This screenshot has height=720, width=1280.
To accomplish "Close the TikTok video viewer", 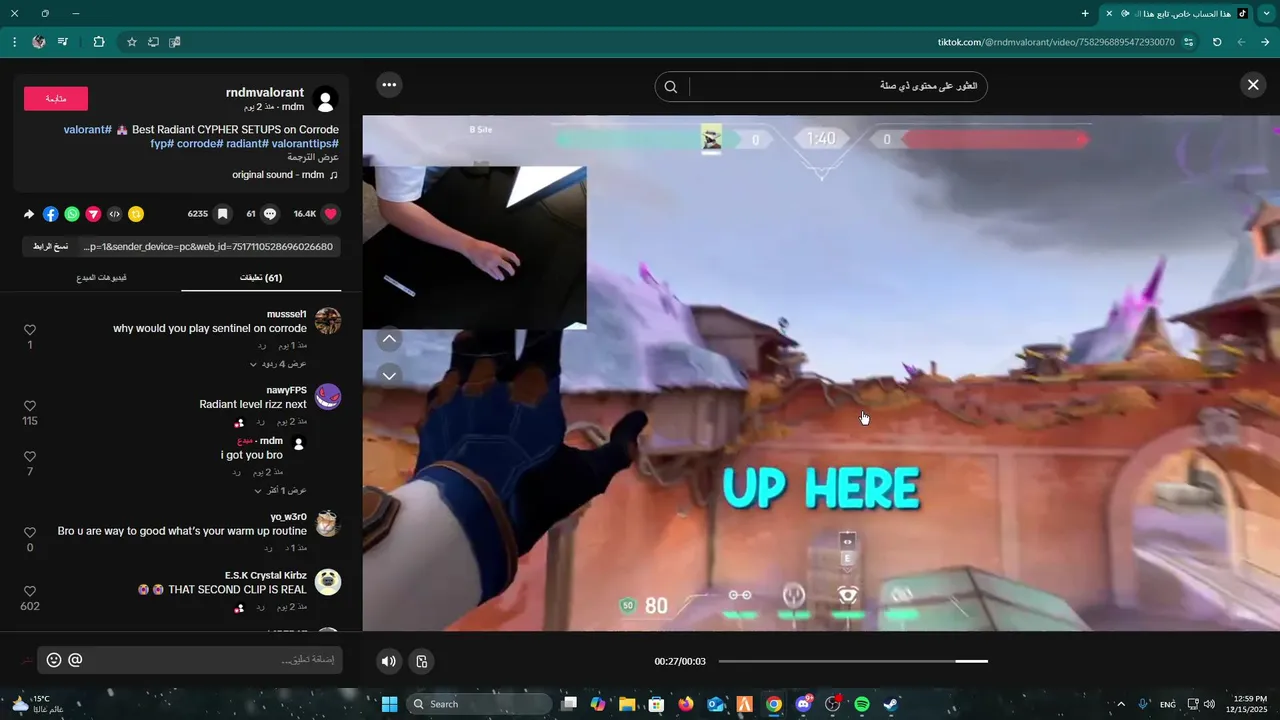I will [x=1252, y=85].
